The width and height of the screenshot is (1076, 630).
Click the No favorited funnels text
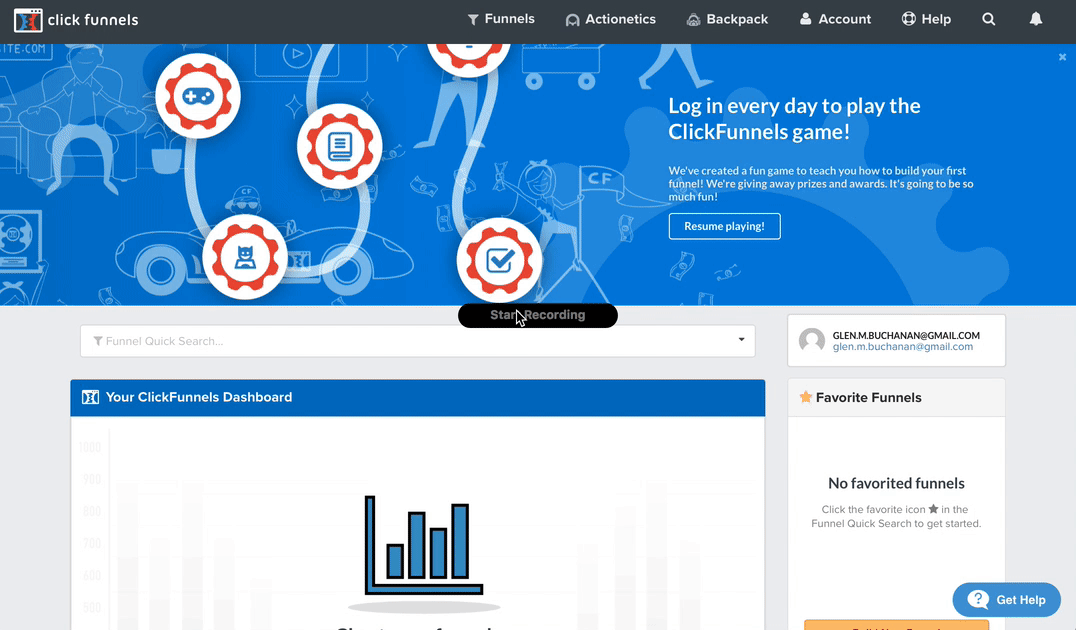896,483
